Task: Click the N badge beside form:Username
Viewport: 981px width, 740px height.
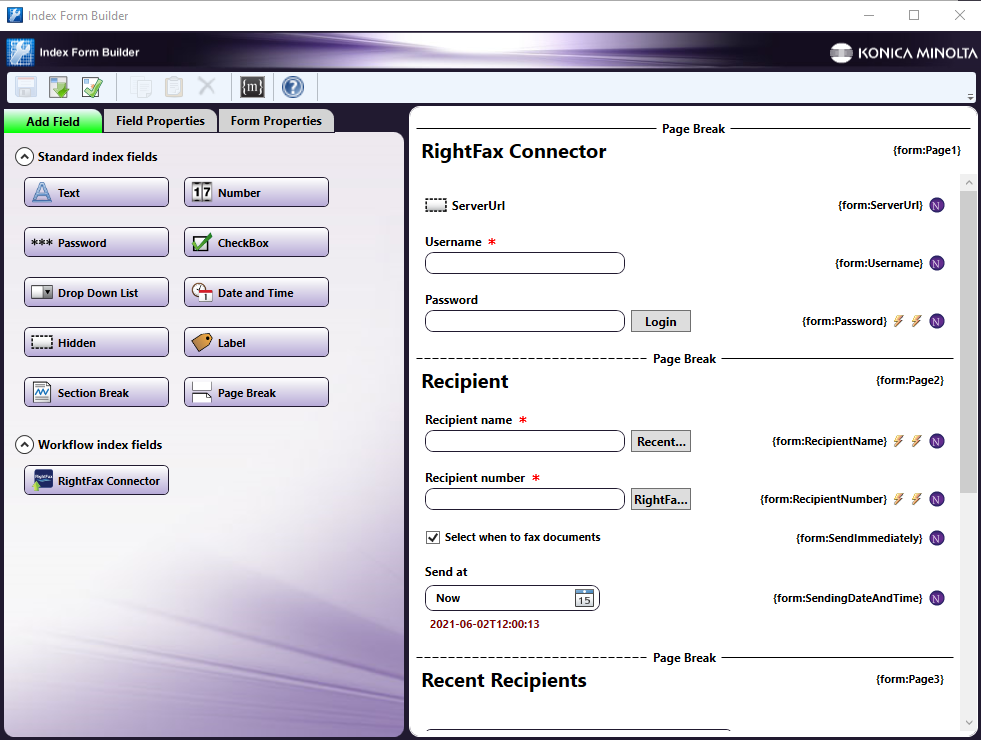Action: (x=937, y=263)
